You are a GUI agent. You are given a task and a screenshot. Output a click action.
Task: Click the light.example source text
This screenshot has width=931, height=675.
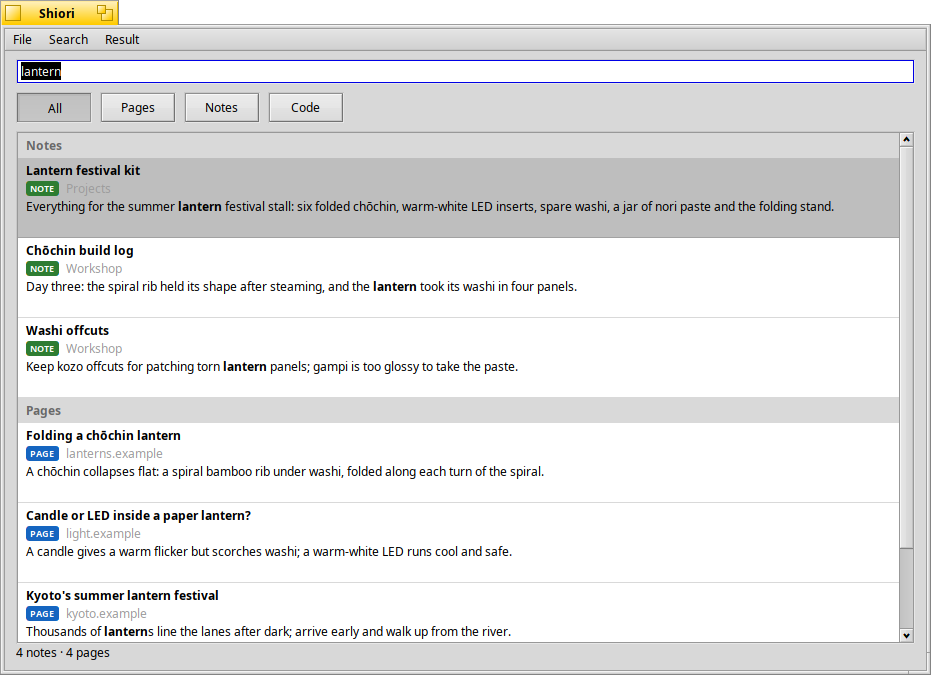point(103,534)
